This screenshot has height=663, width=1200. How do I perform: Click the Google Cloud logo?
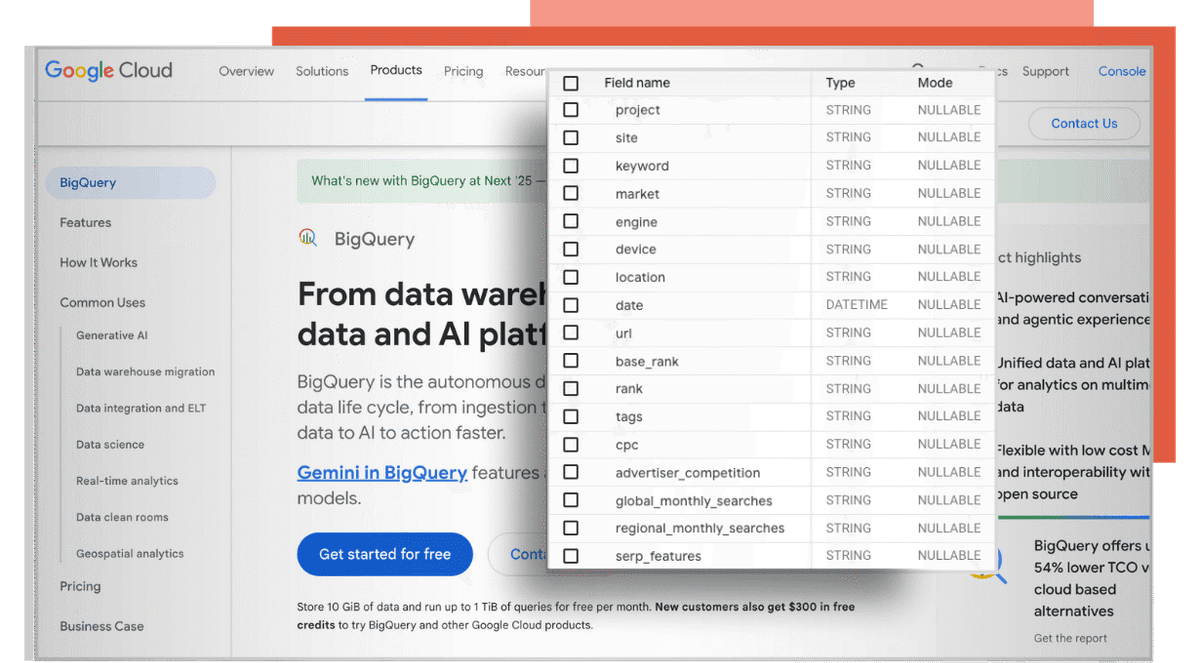[x=108, y=71]
